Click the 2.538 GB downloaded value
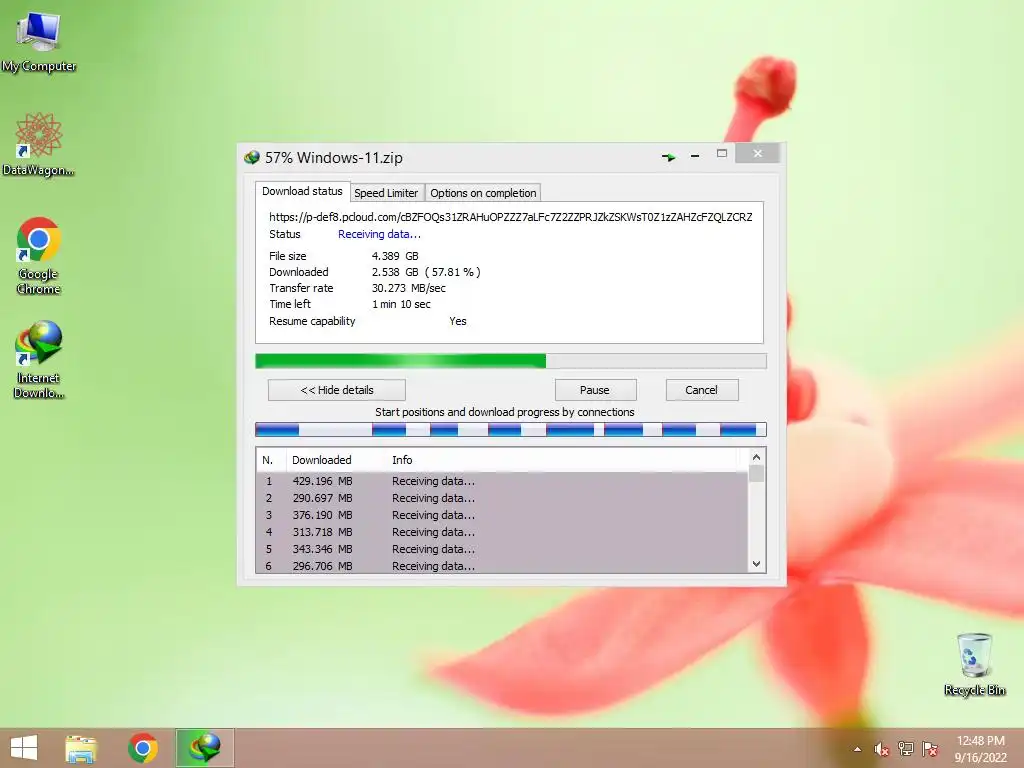The width and height of the screenshot is (1024, 768). pyautogui.click(x=426, y=272)
